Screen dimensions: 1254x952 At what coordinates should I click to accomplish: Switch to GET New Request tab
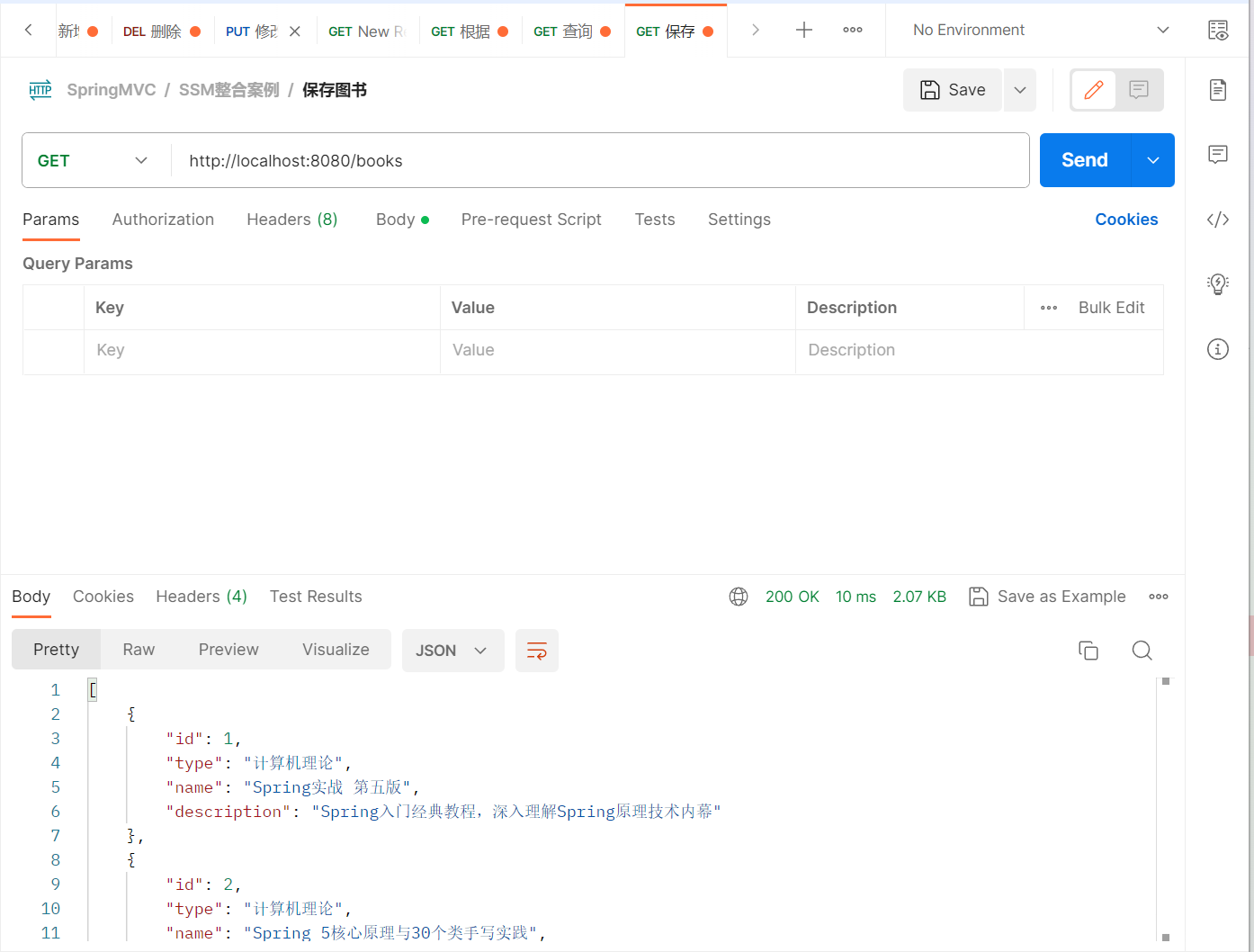coord(367,31)
